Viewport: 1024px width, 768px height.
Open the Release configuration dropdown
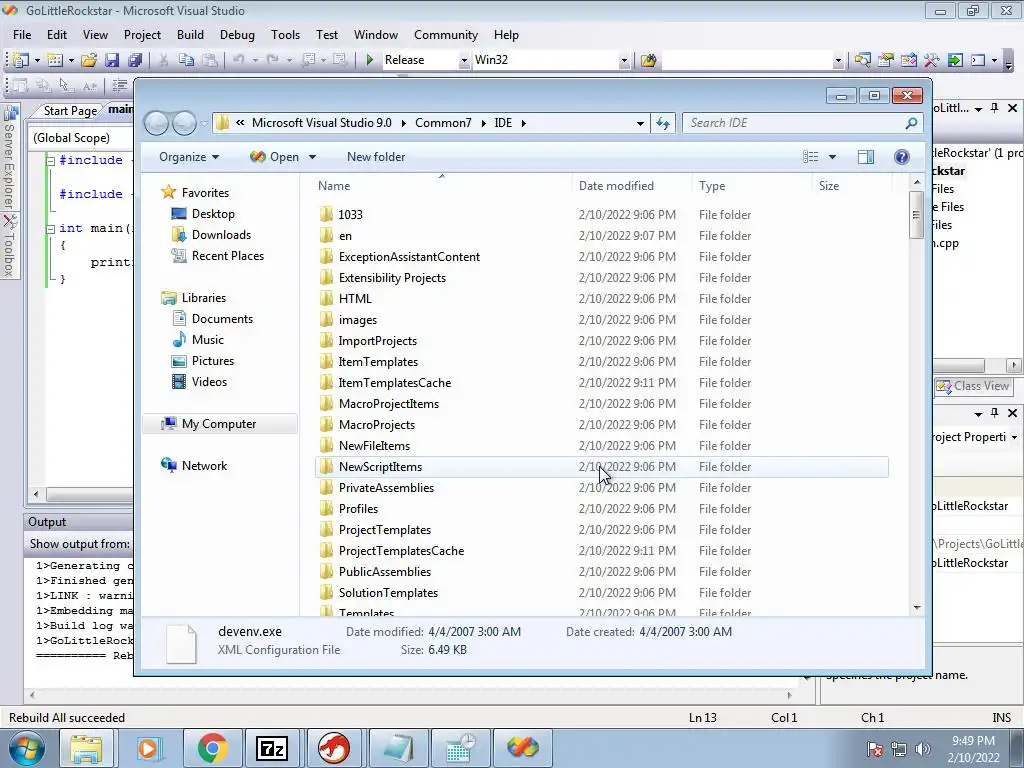[x=464, y=60]
